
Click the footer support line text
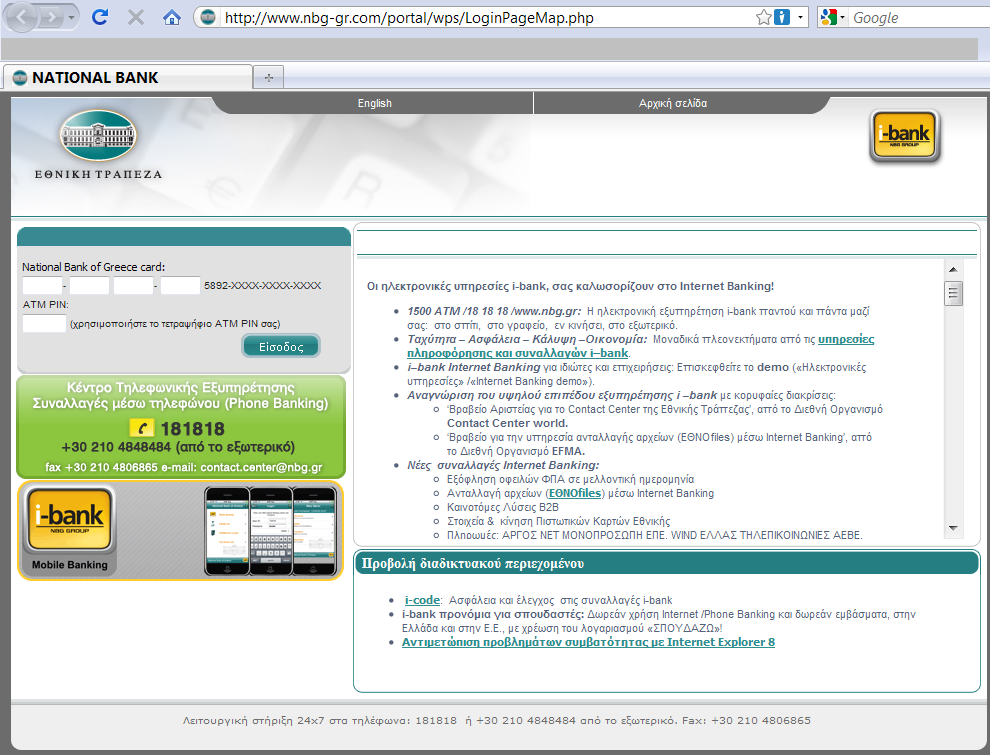496,720
